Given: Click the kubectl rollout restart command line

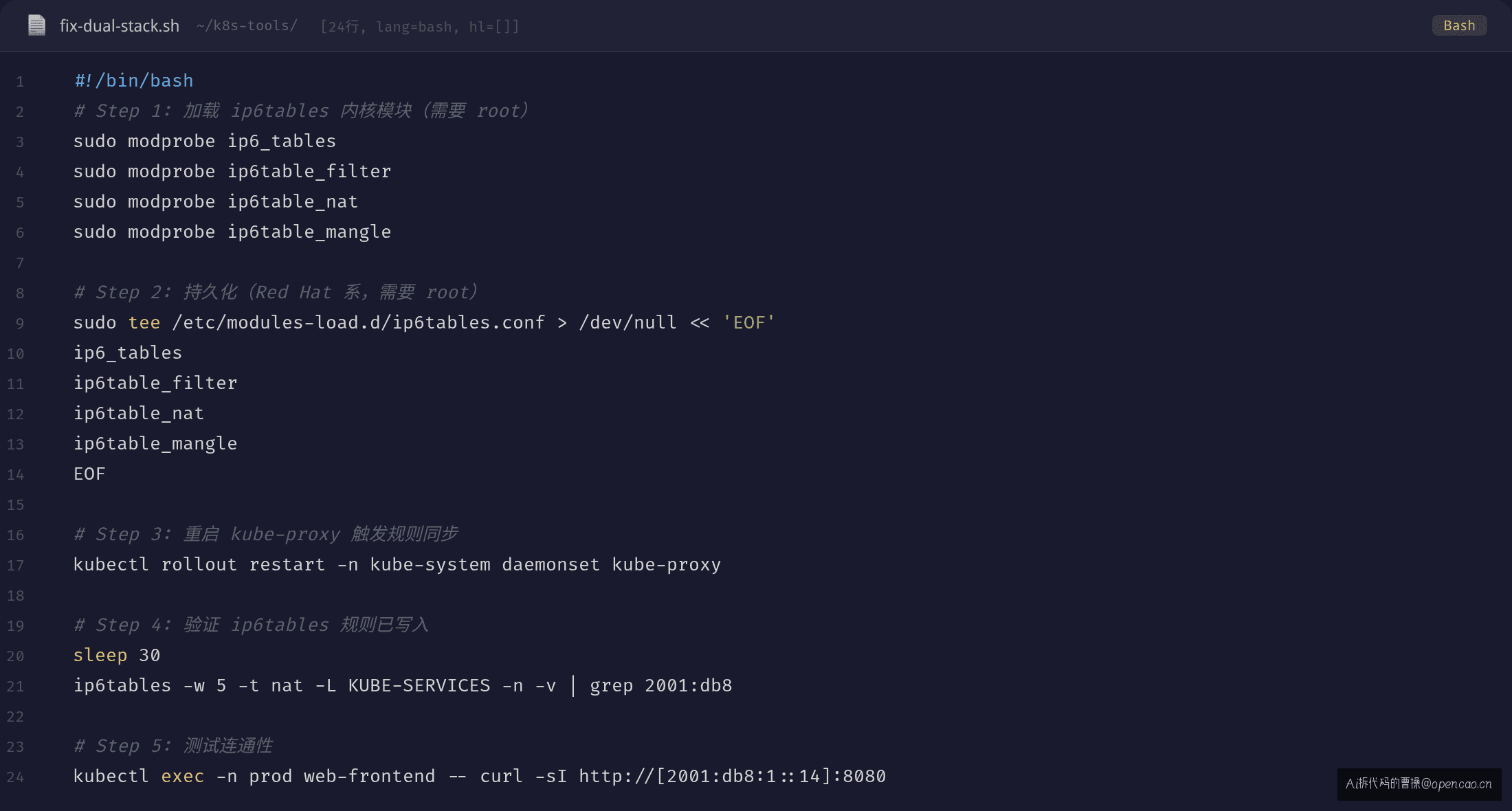Looking at the screenshot, I should pyautogui.click(x=397, y=564).
